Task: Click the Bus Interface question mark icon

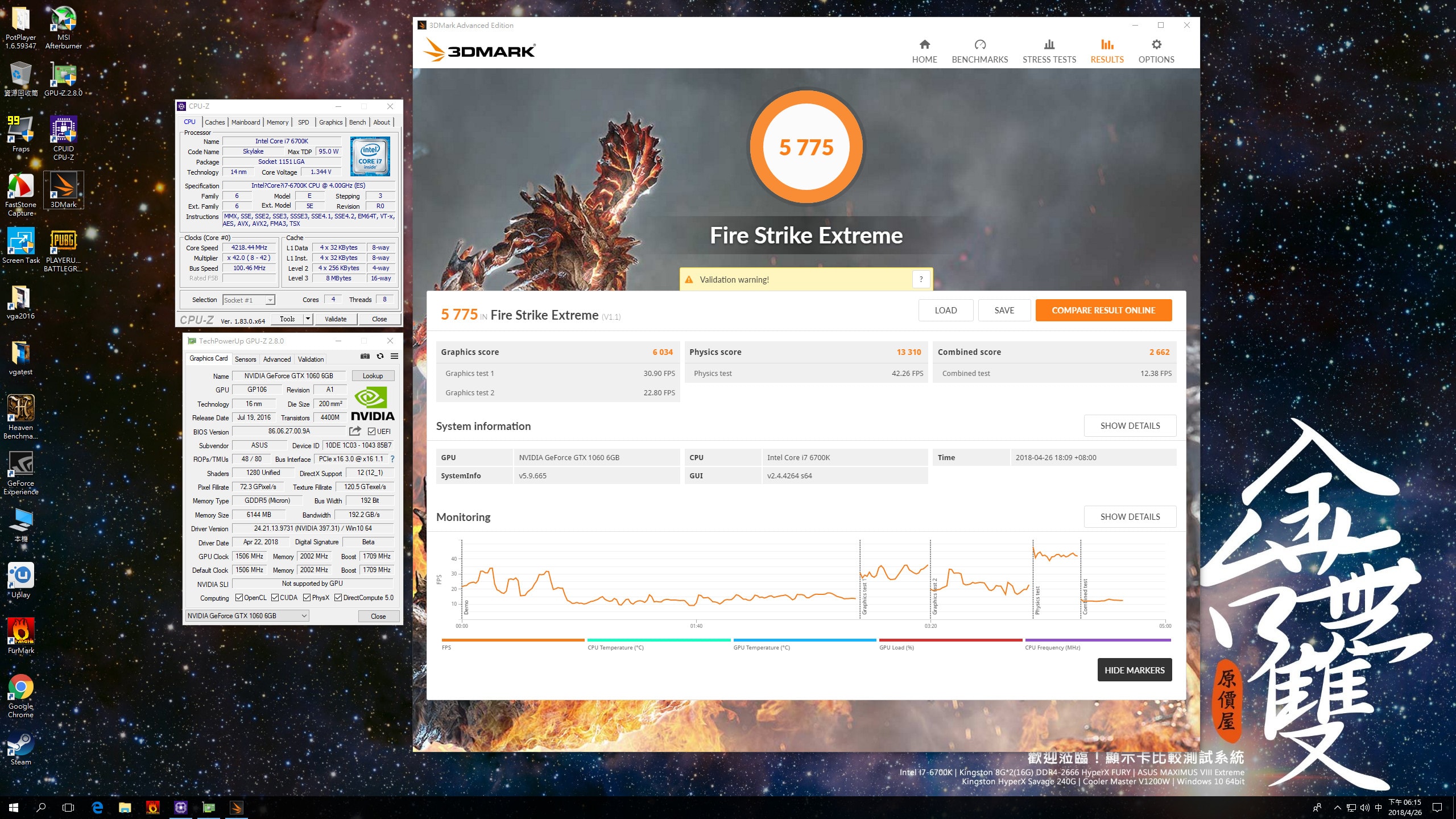Action: point(392,459)
